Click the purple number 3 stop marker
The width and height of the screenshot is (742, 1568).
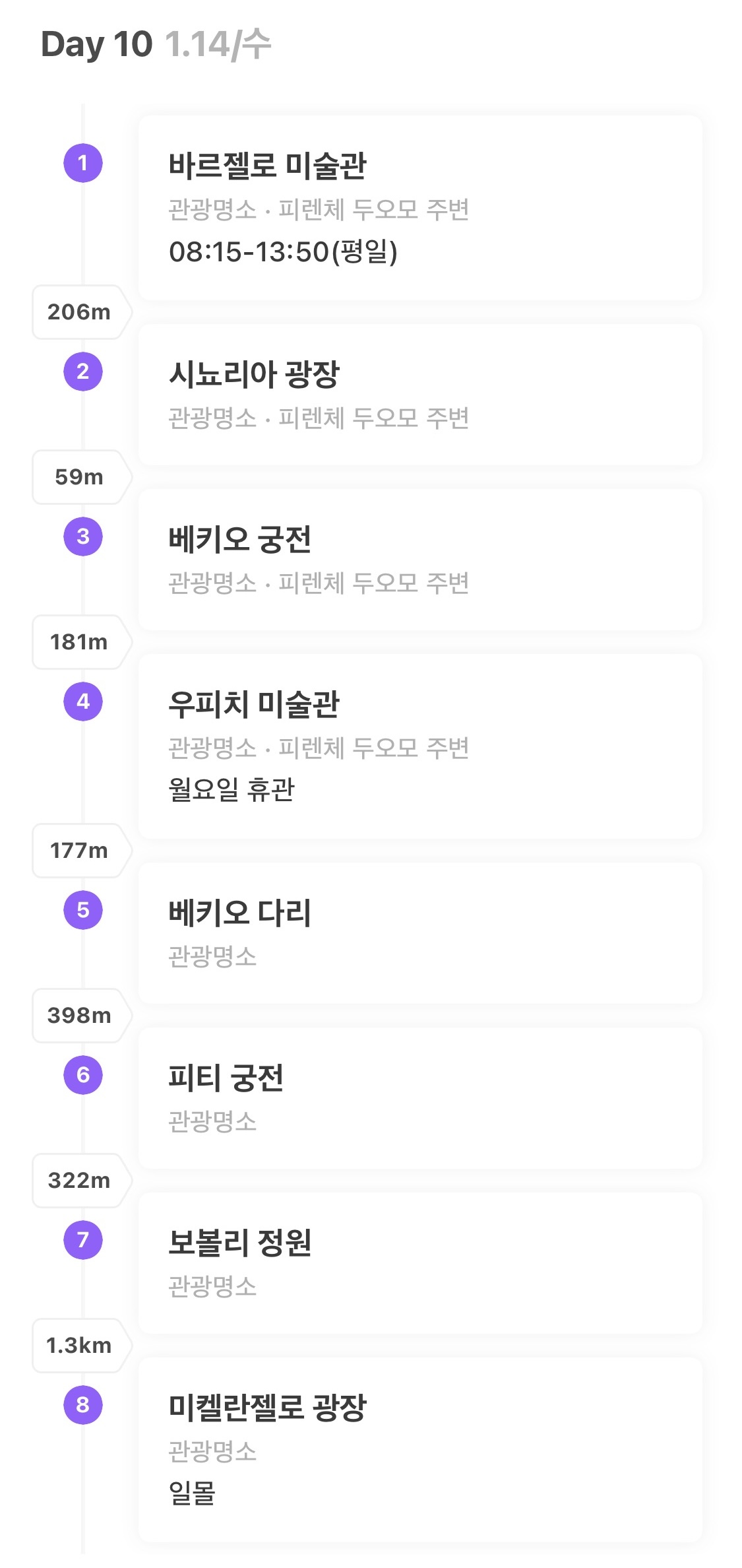point(83,537)
